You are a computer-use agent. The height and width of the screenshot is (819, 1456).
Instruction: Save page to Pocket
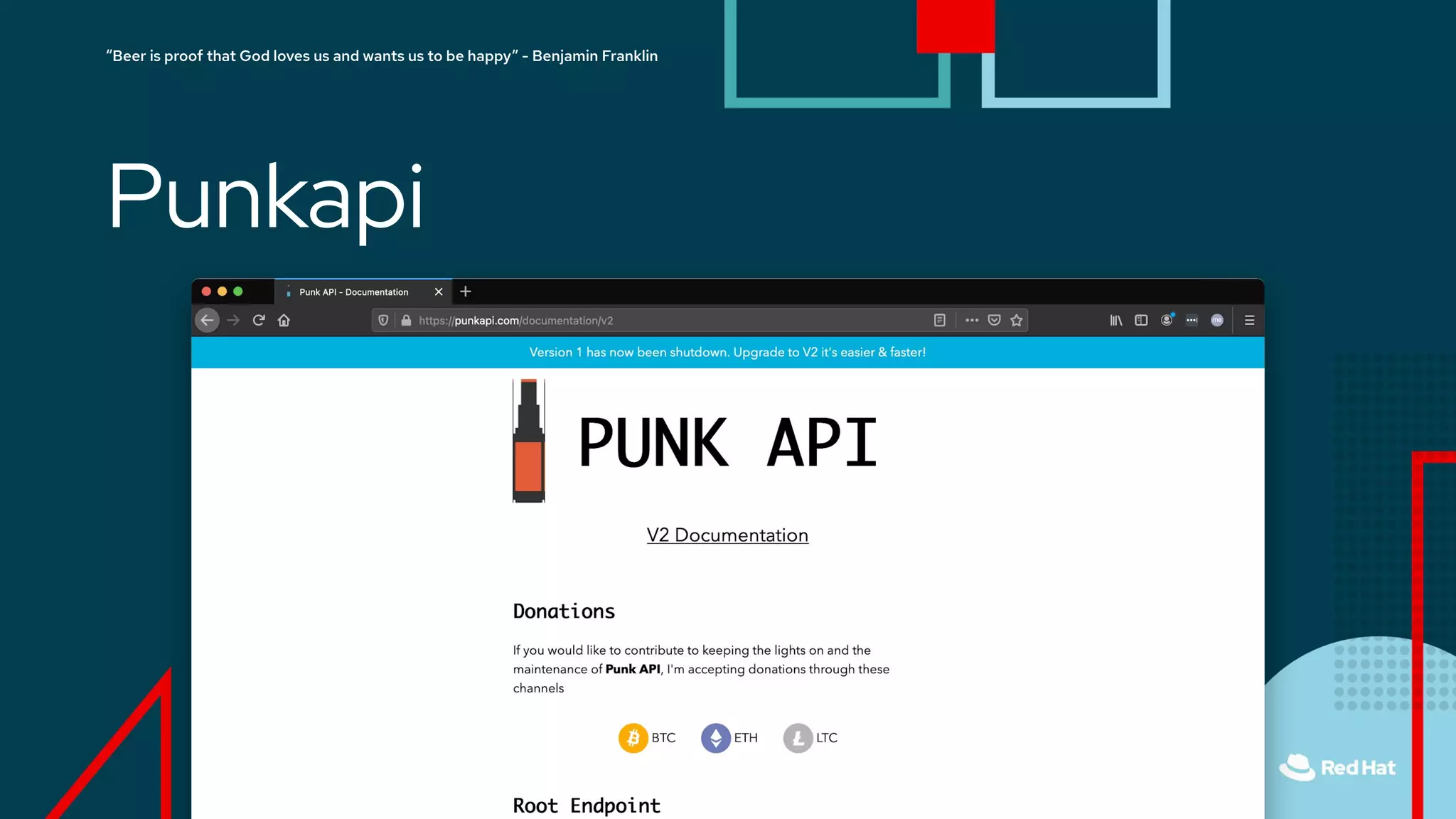[994, 321]
